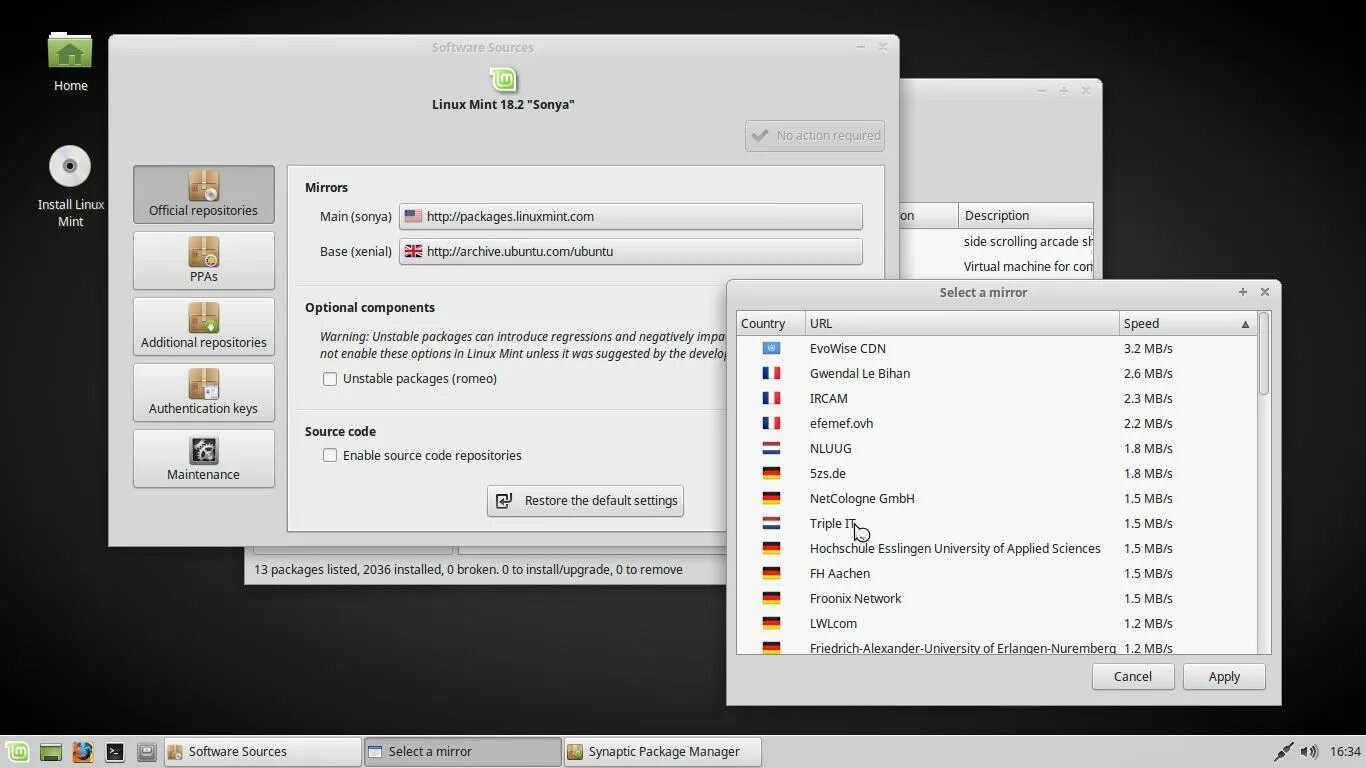Select the 5zs.de mirror

coord(996,473)
